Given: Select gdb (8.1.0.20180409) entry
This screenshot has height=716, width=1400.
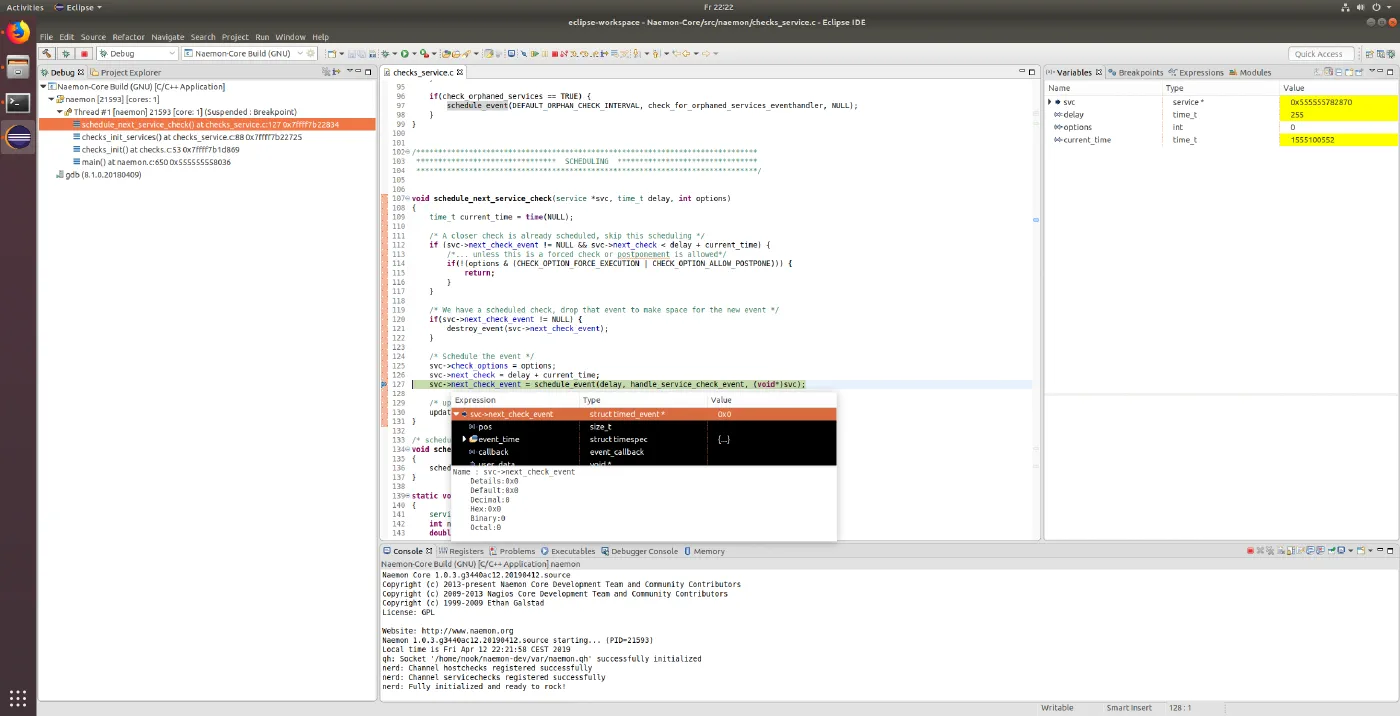Looking at the screenshot, I should 98,175.
